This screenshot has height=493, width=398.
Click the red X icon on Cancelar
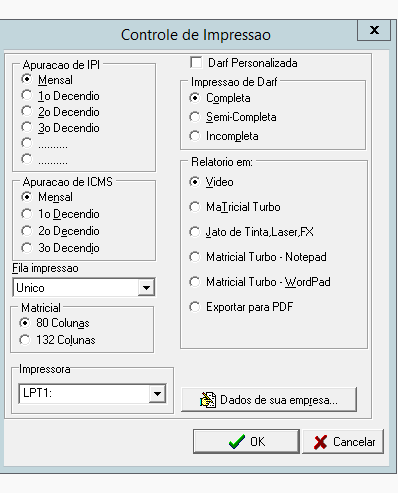[320, 442]
